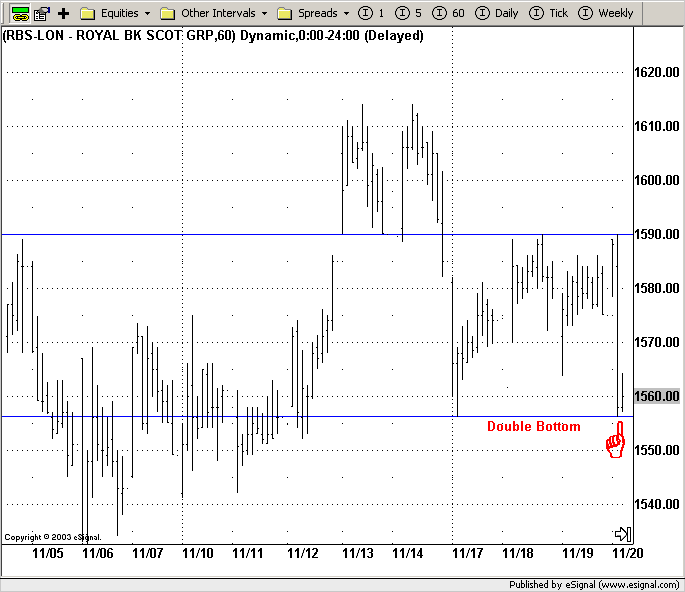This screenshot has height=592, width=685.
Task: Click the 11/18 date axis label
Action: 518,554
